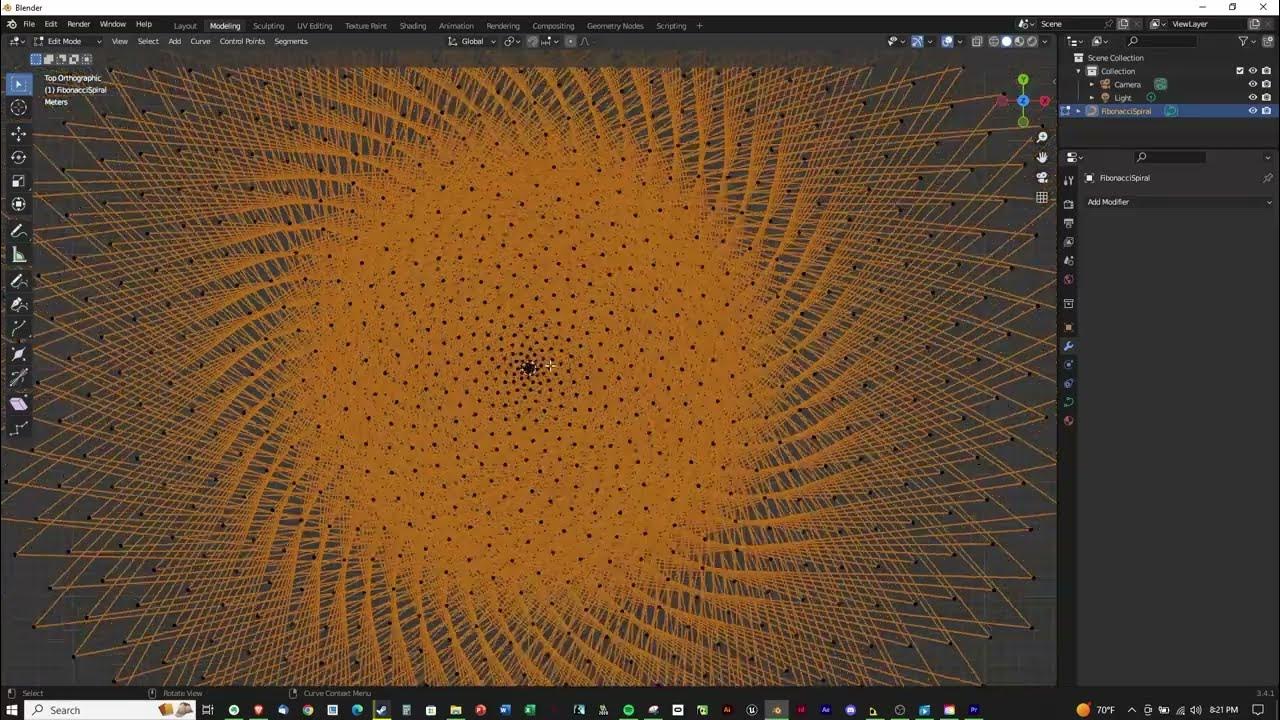Expand the Light item in outliner
This screenshot has height=720, width=1280.
[1092, 98]
